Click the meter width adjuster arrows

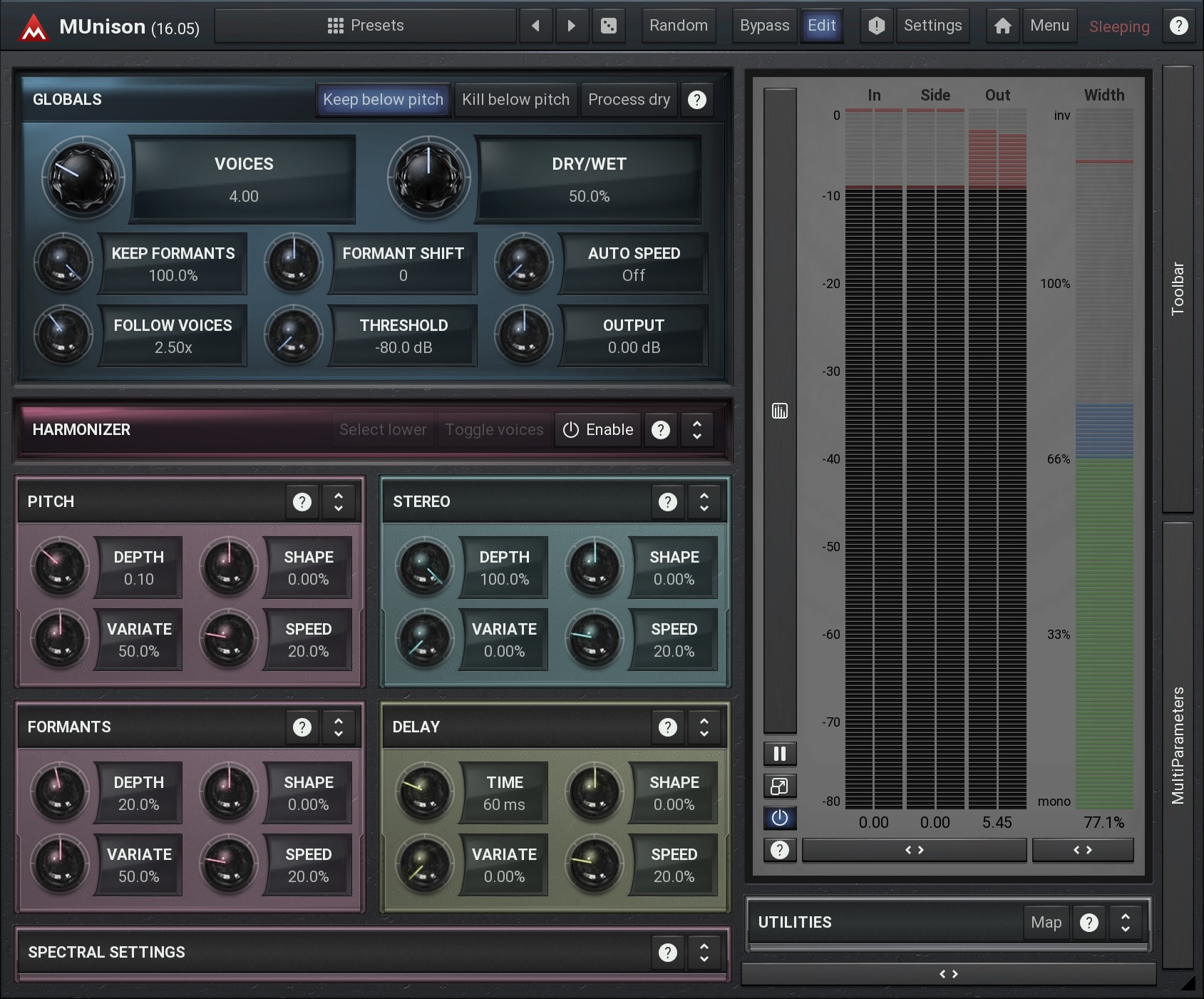[x=915, y=850]
